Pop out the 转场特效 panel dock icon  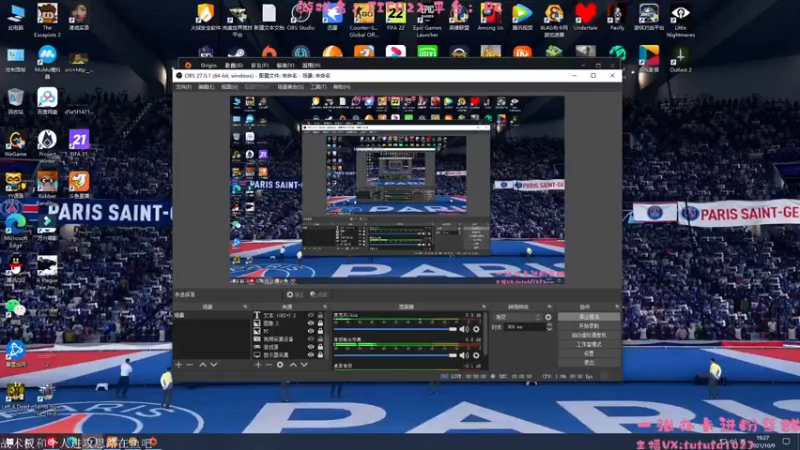(549, 307)
